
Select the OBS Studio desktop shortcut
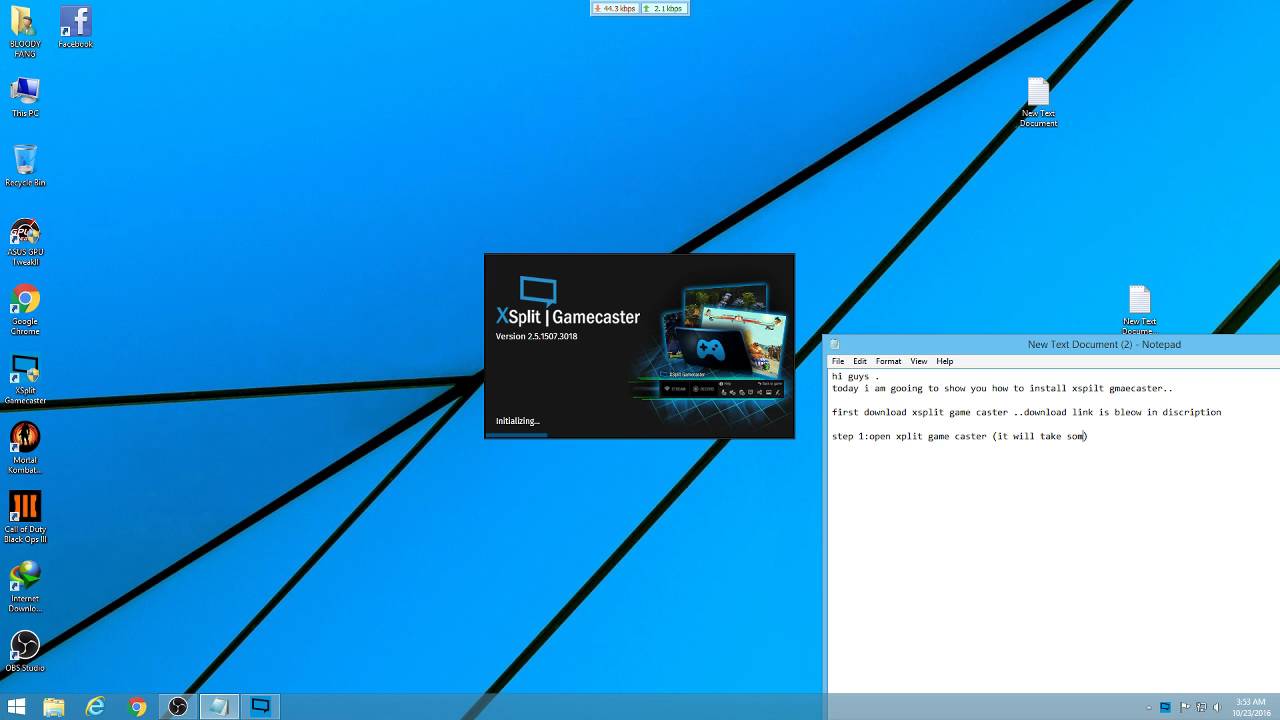(24, 650)
